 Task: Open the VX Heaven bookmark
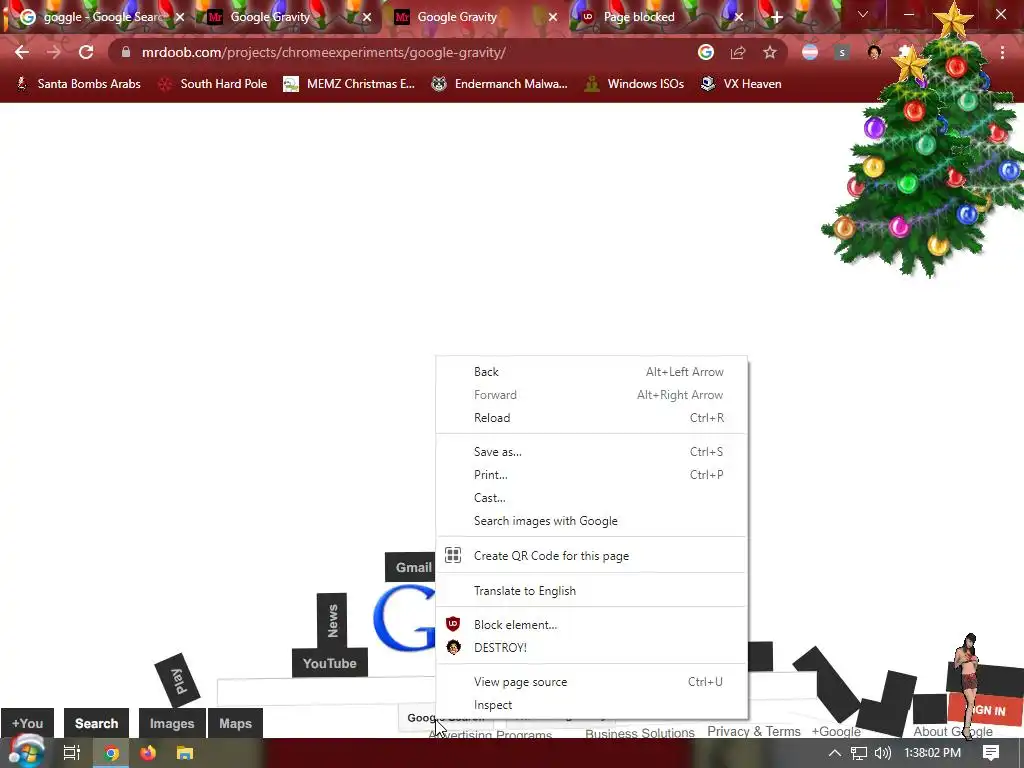click(741, 84)
